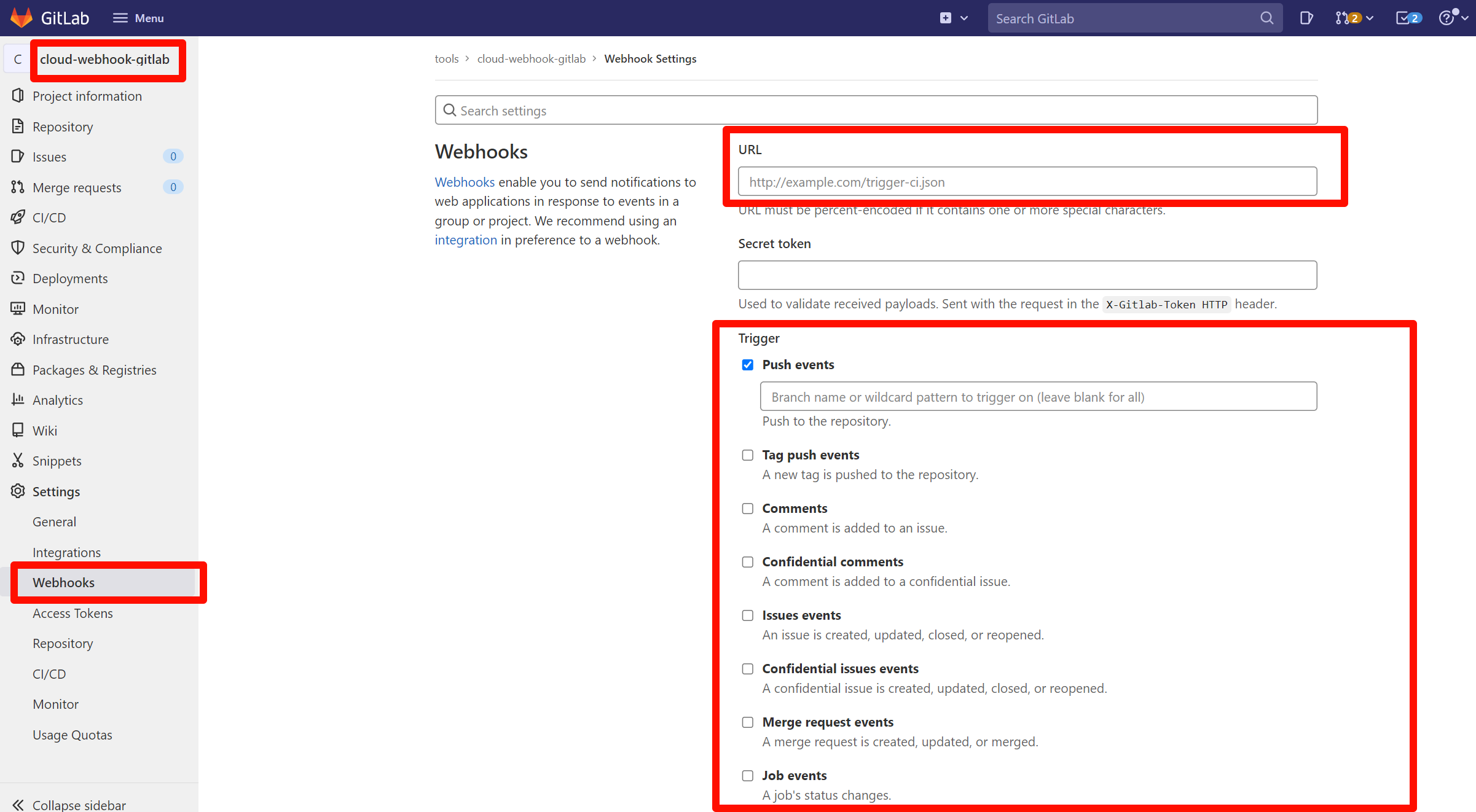The image size is (1476, 812).
Task: Open Usage Quotas settings item
Action: tap(72, 735)
